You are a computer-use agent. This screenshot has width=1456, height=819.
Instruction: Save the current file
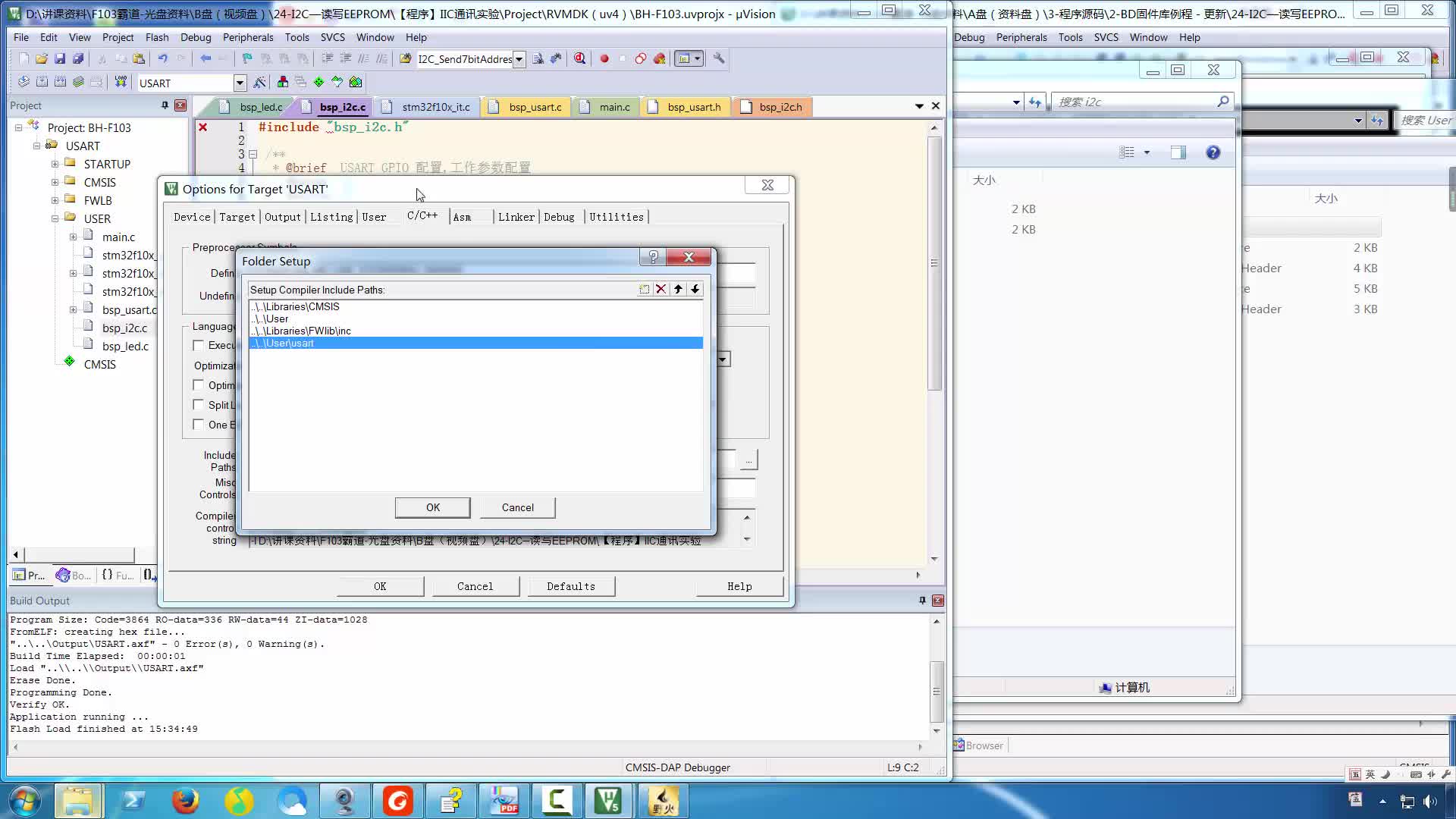60,58
